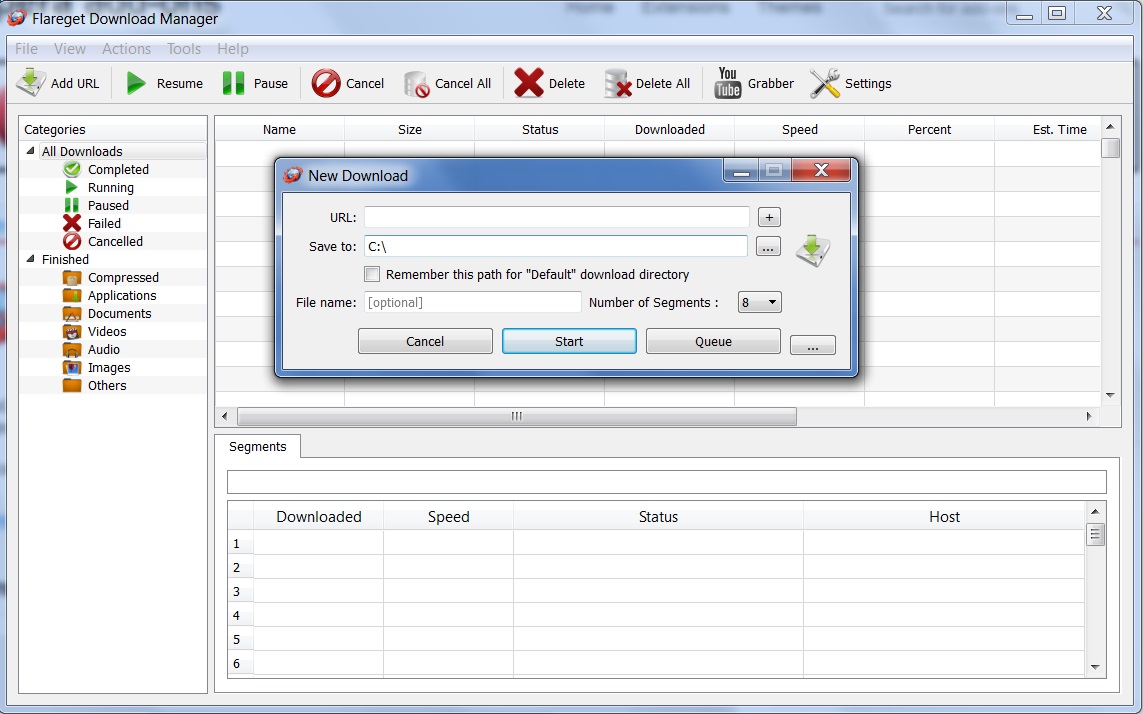Screen dimensions: 1143x714
Task: Click the horizontal scrollbar of the downloads list
Action: point(517,416)
